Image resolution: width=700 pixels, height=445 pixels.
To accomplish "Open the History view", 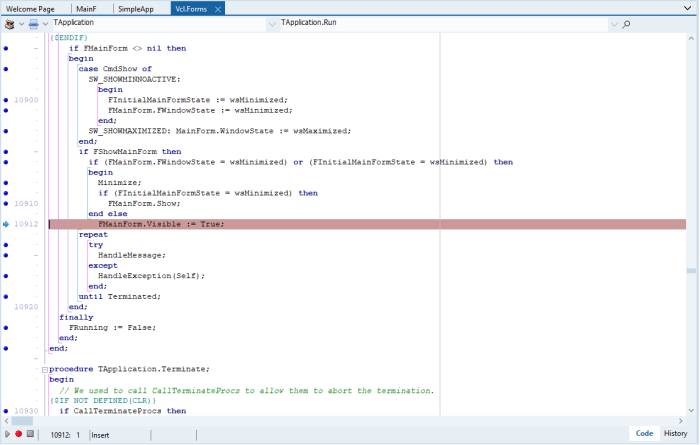I will click(x=675, y=433).
